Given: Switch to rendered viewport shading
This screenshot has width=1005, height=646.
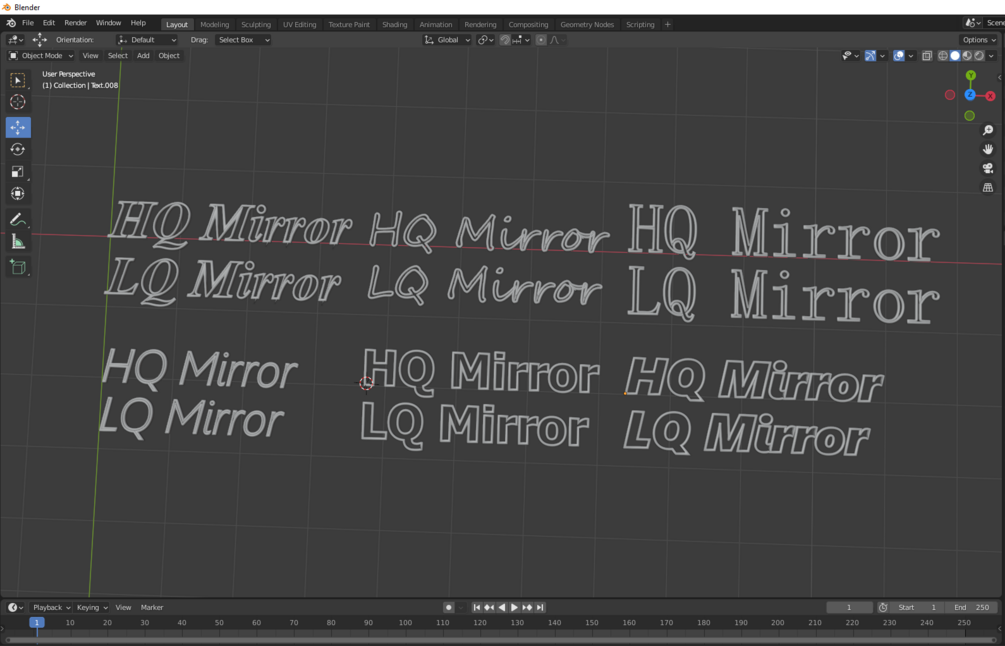Looking at the screenshot, I should tap(979, 56).
